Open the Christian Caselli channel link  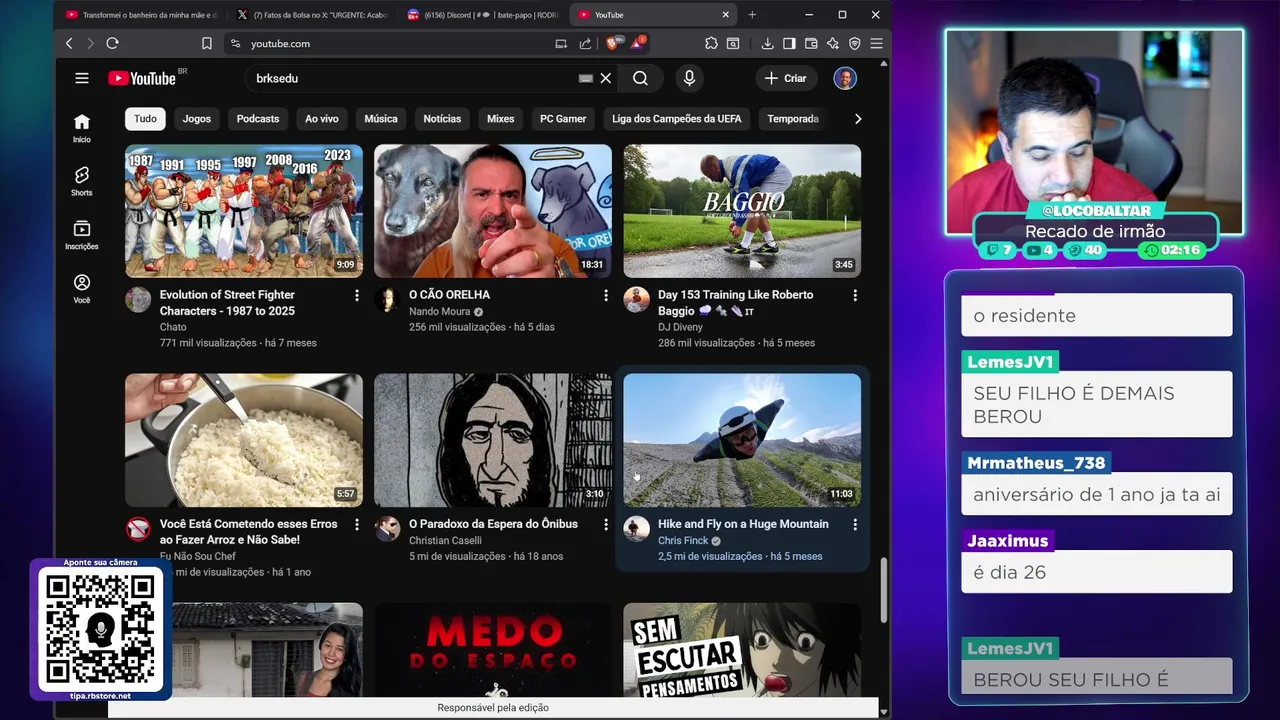445,540
